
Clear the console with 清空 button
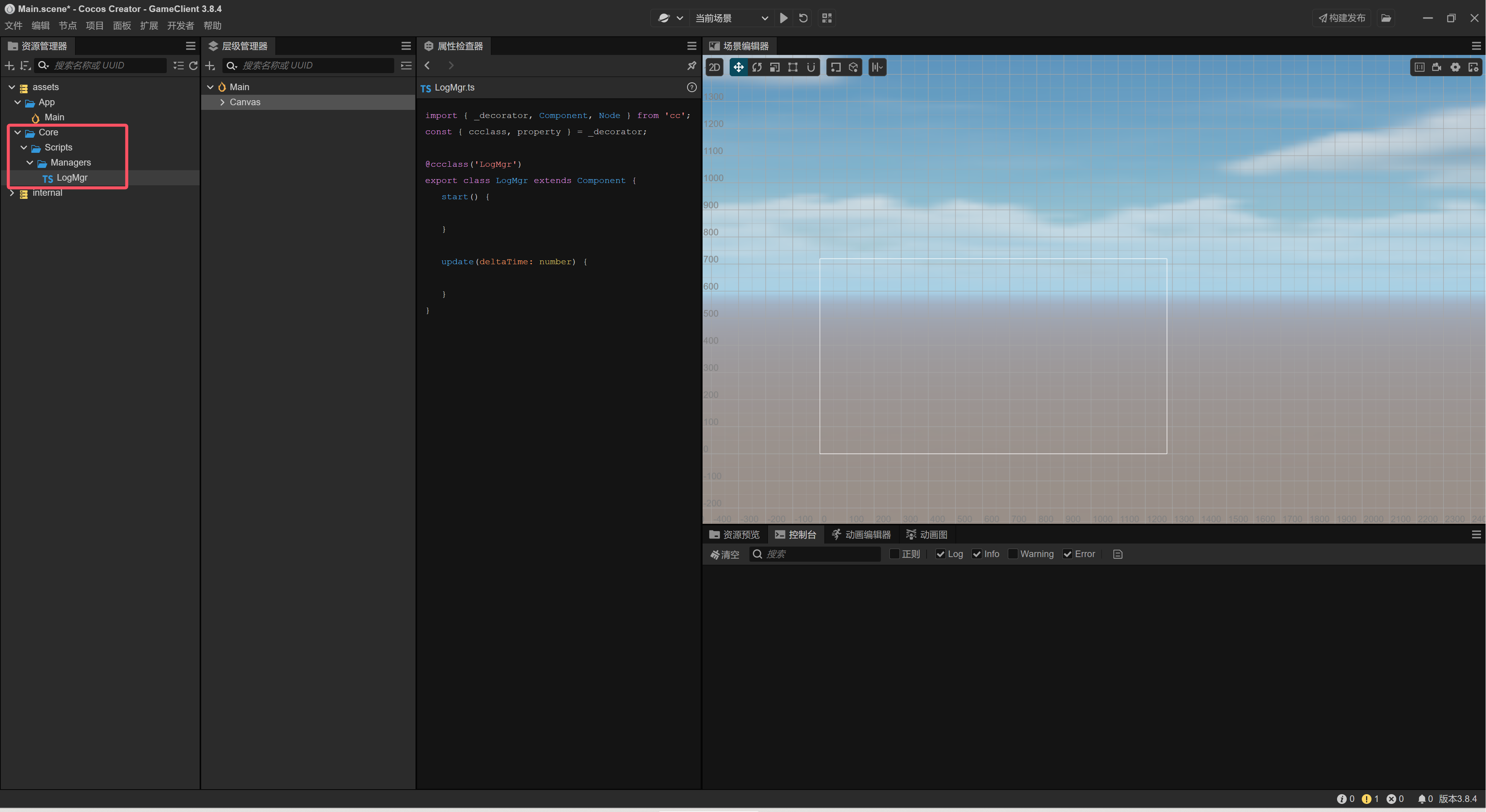(x=725, y=554)
